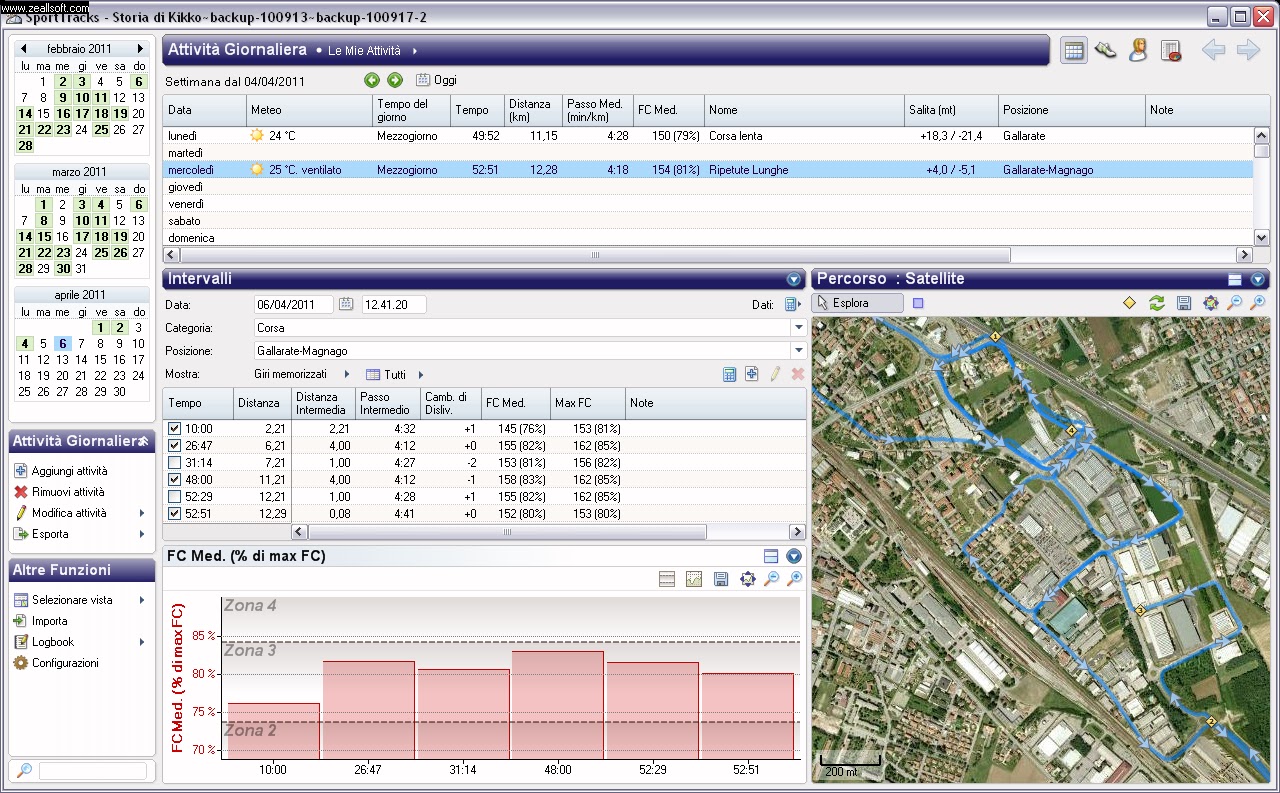The width and height of the screenshot is (1280, 793).
Task: Zoom in on the FC Med chart
Action: 795,579
